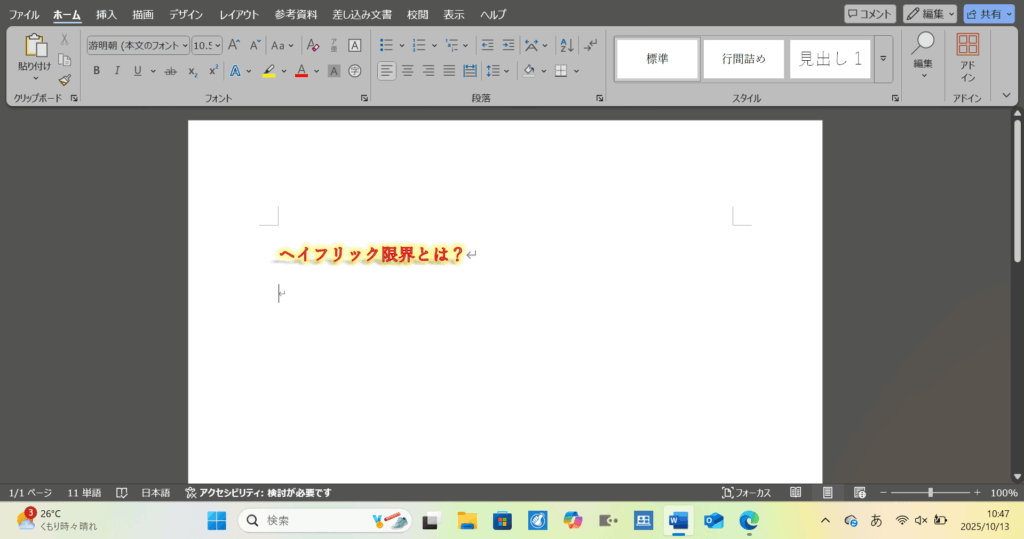This screenshot has height=539, width=1024.
Task: Open the font name dropdown
Action: click(x=185, y=45)
